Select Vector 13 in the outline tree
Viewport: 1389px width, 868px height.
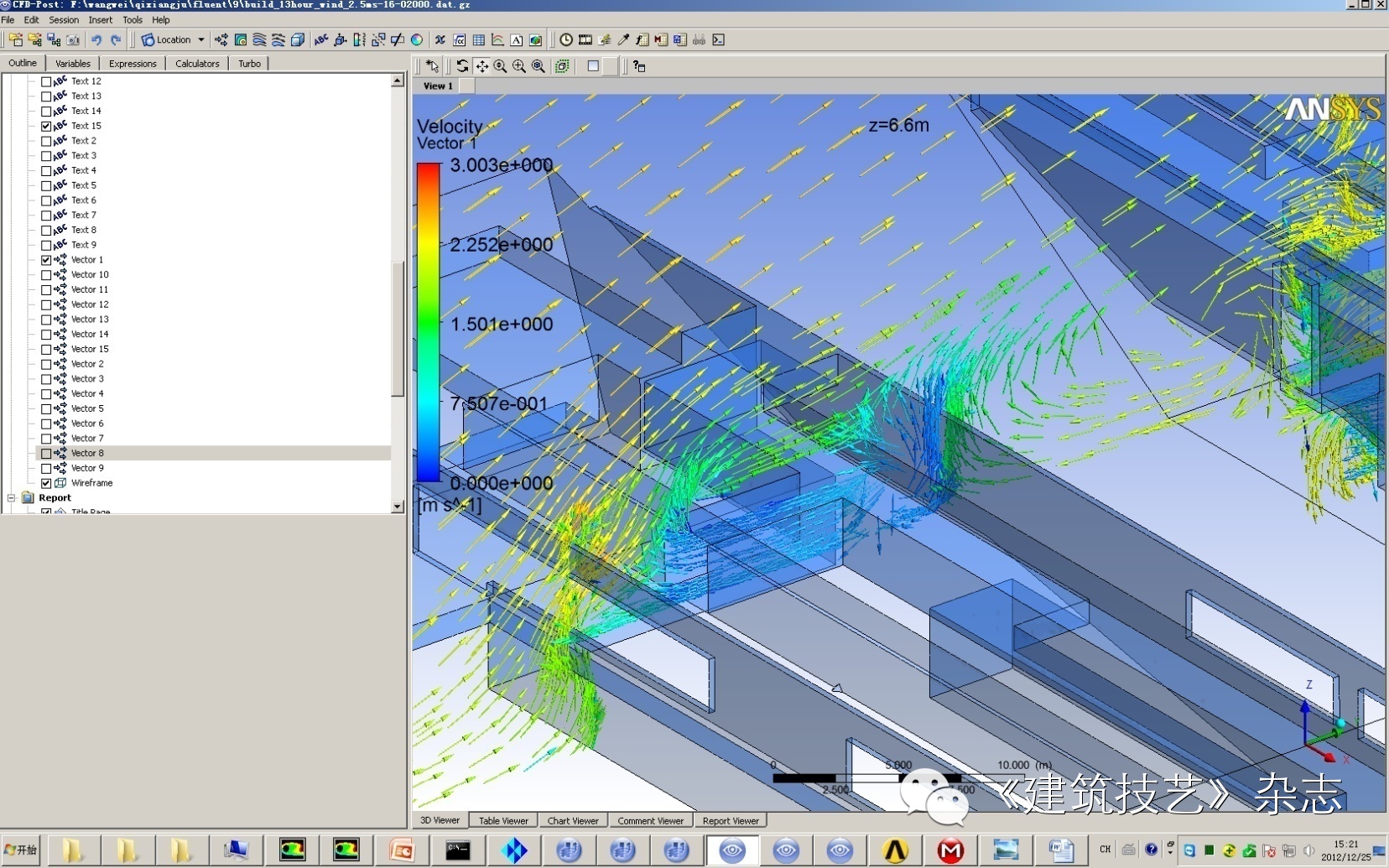point(90,320)
